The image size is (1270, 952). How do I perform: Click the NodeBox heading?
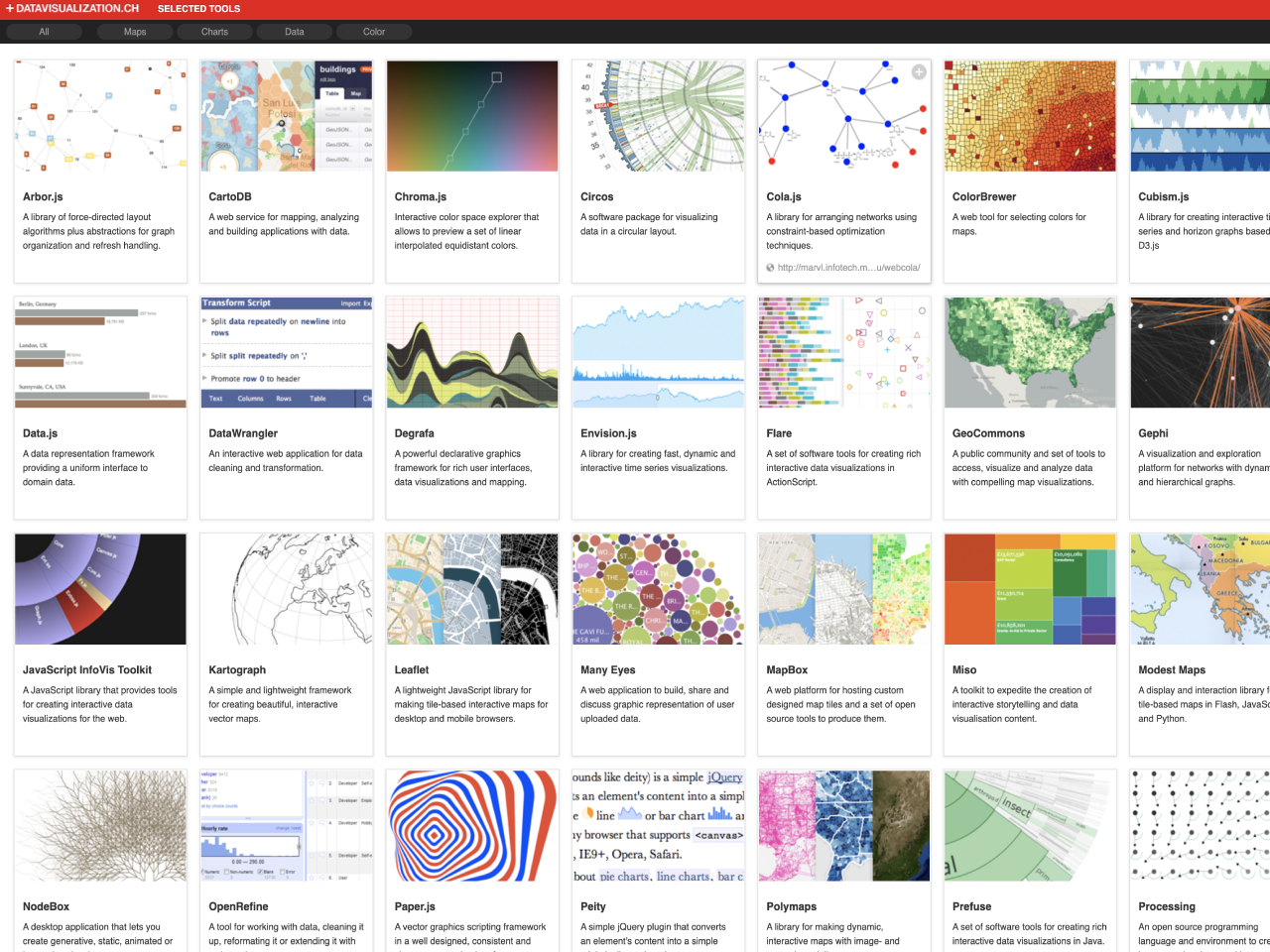tap(46, 906)
